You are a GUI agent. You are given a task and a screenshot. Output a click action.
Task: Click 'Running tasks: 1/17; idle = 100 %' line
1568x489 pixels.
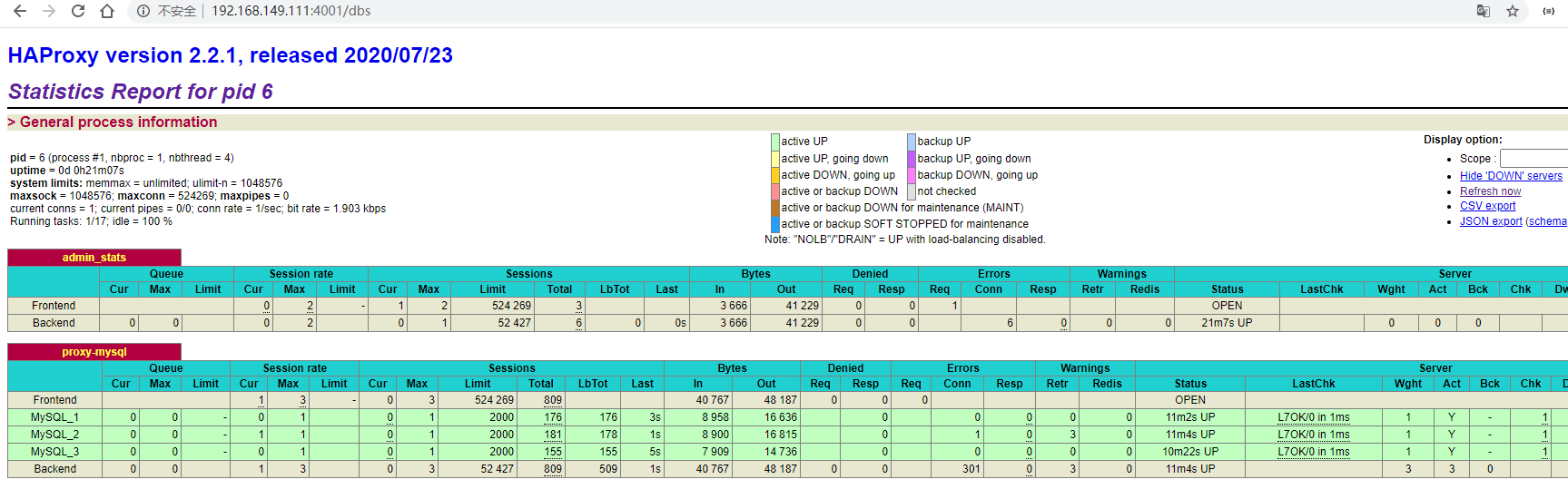coord(91,221)
